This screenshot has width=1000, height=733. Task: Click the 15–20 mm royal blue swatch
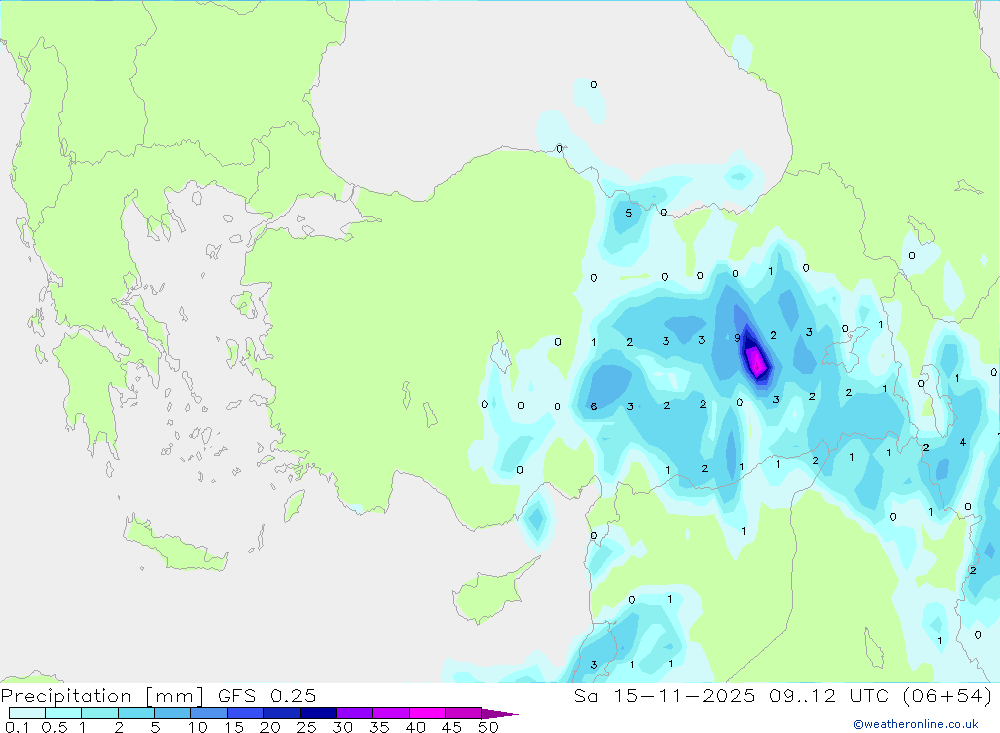[x=245, y=713]
